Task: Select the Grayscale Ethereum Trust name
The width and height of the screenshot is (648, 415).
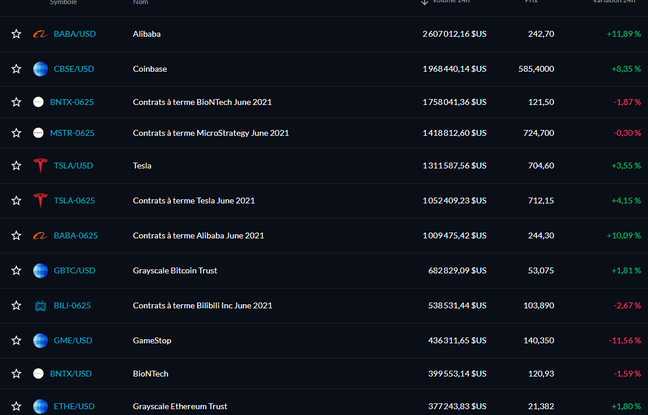Action: [180, 406]
